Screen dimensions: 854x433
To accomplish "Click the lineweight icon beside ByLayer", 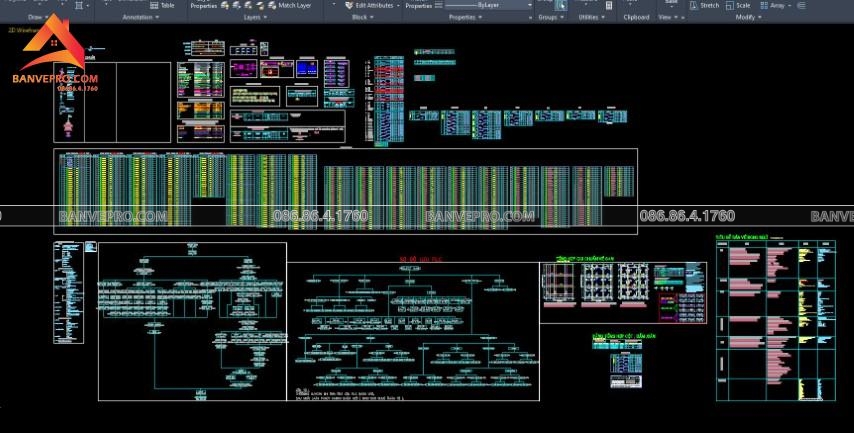I will [438, 5].
